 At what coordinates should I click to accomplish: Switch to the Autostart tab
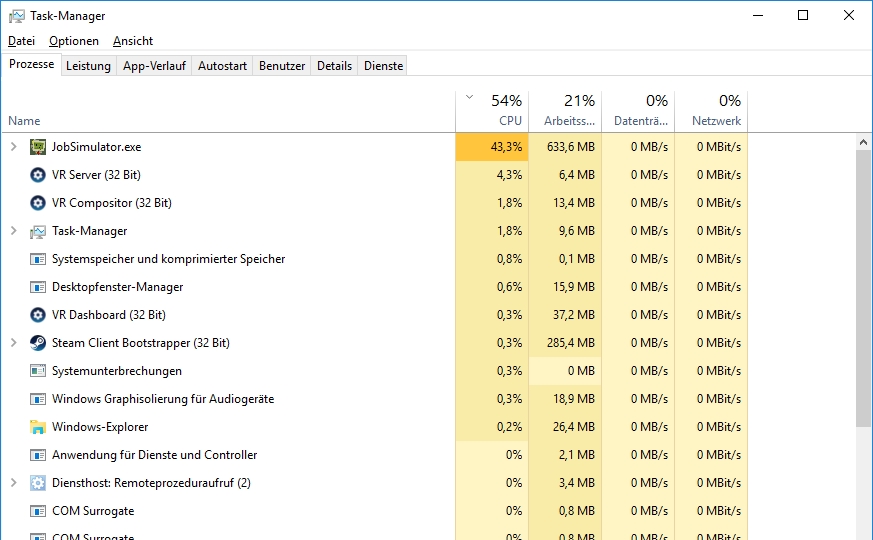point(222,66)
